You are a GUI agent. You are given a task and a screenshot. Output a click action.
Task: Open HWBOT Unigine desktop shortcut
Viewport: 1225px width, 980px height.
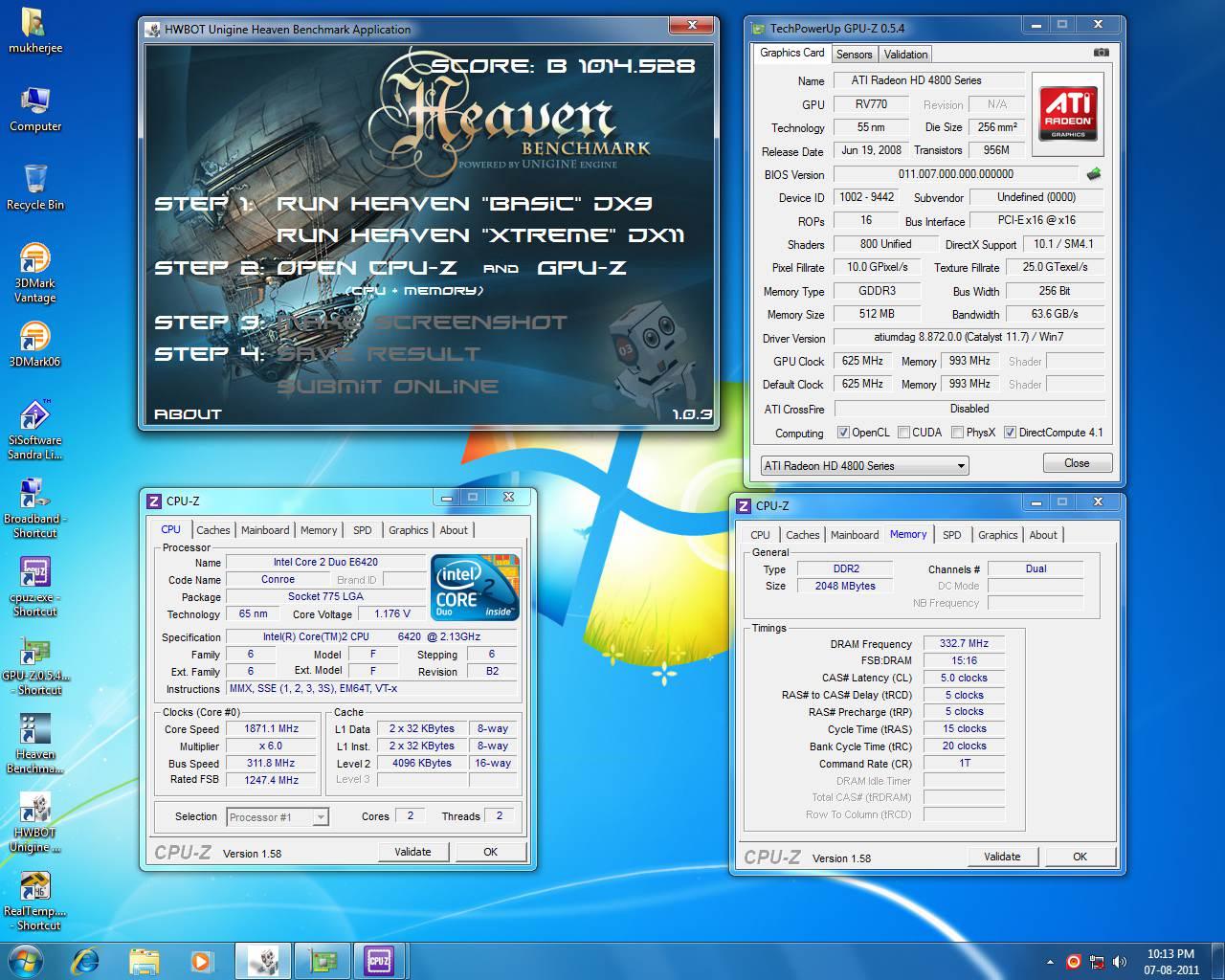tap(35, 822)
